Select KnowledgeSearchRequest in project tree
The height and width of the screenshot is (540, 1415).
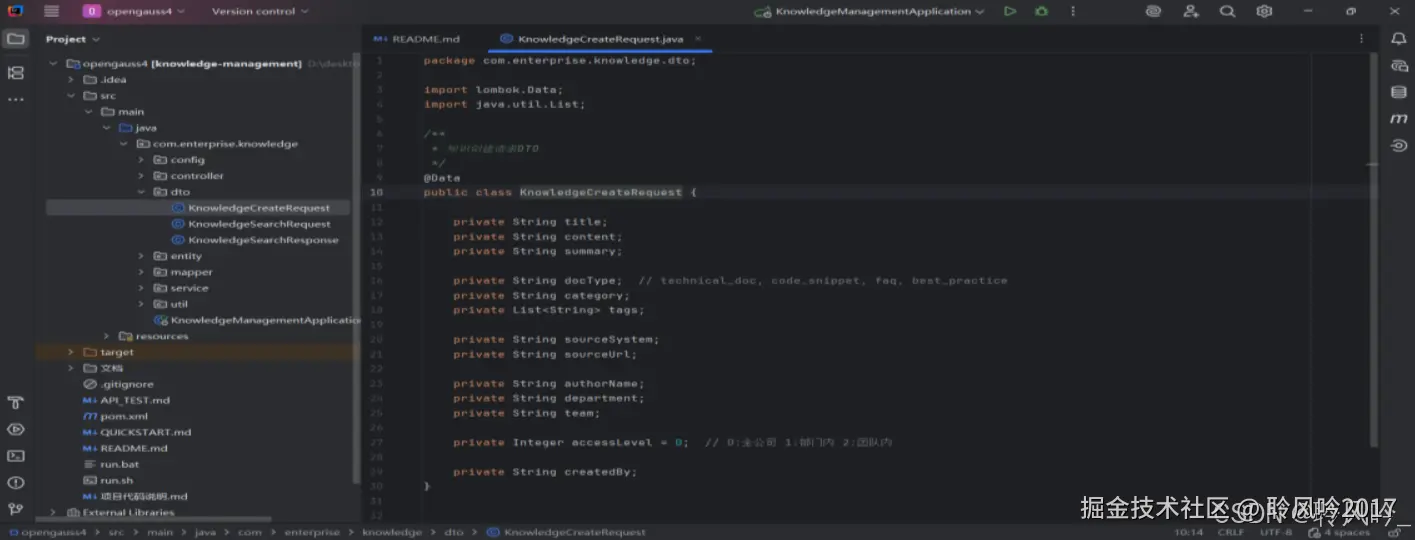tap(259, 224)
